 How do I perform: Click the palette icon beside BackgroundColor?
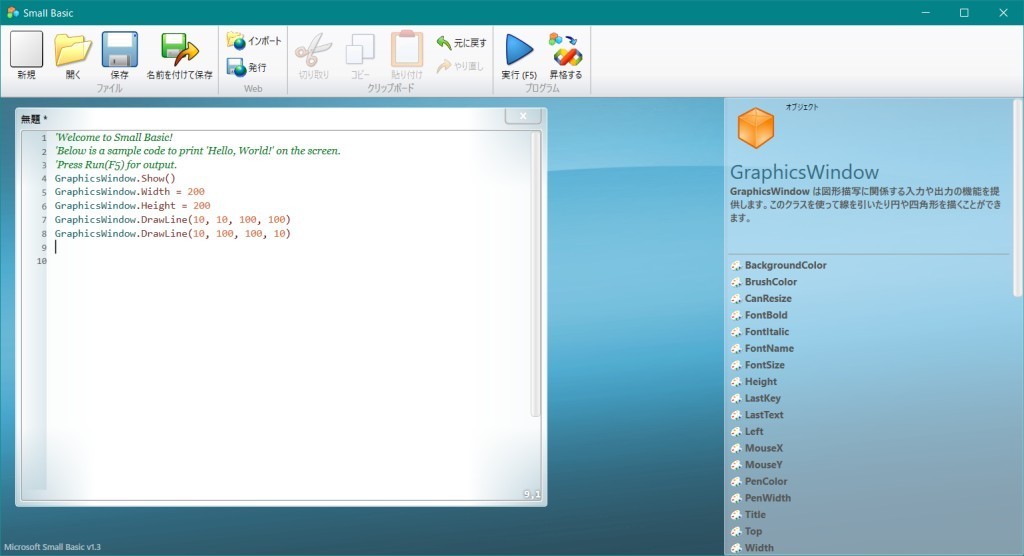click(x=736, y=265)
